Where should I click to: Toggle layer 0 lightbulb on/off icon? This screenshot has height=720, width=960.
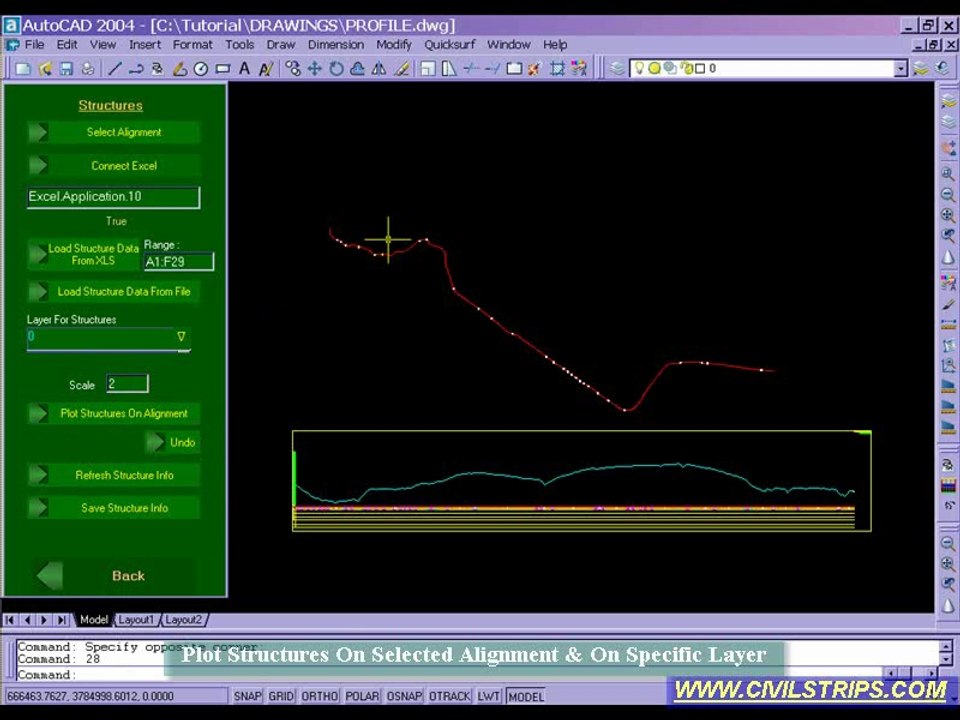(x=639, y=68)
